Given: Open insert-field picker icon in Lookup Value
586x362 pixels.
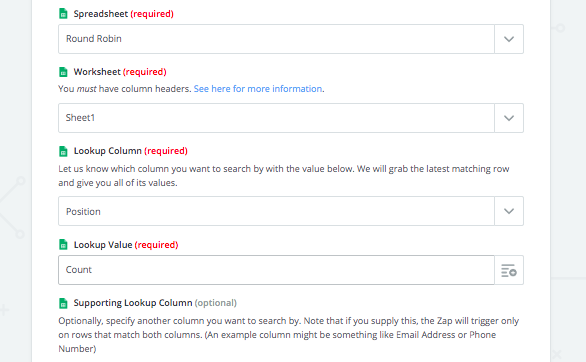Looking at the screenshot, I should point(509,270).
